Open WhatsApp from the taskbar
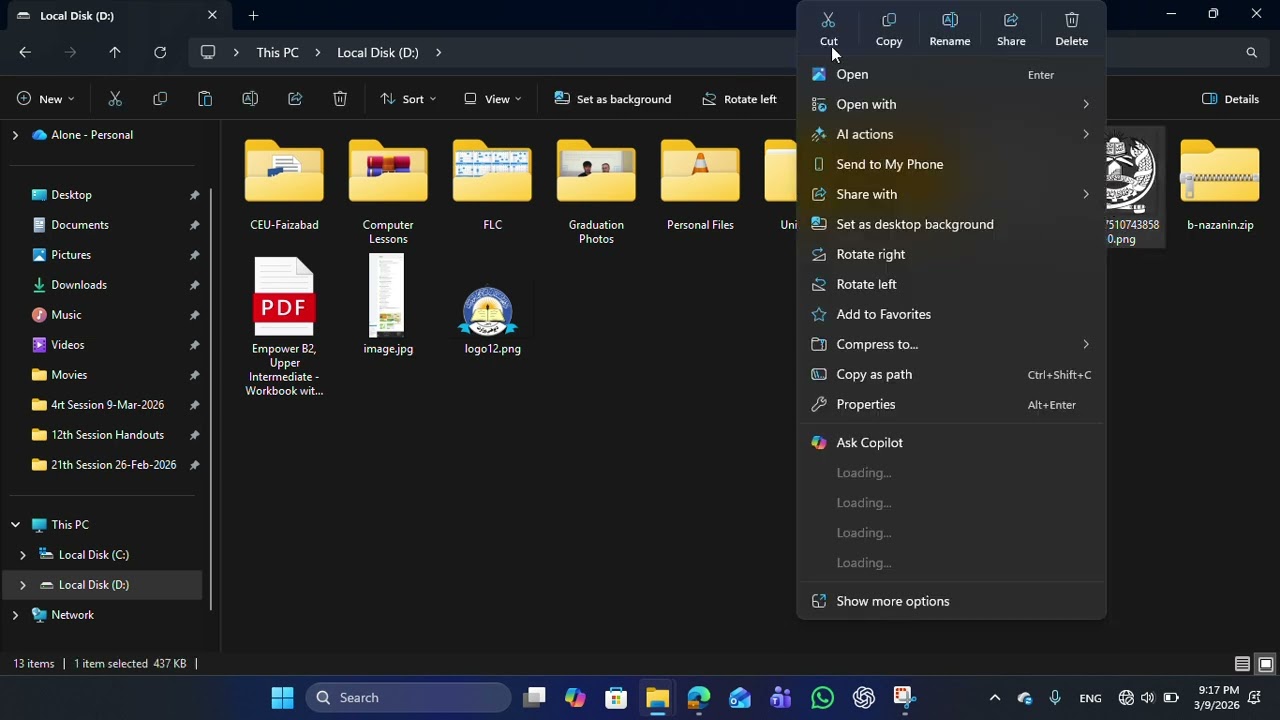This screenshot has height=720, width=1280. 822,697
